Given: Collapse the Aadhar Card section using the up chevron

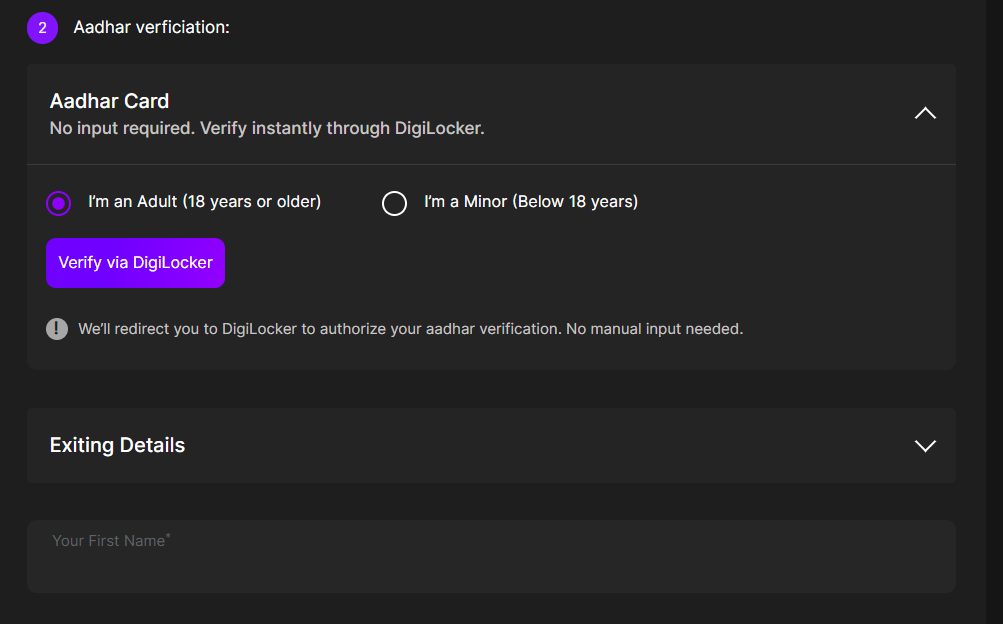Looking at the screenshot, I should (925, 114).
